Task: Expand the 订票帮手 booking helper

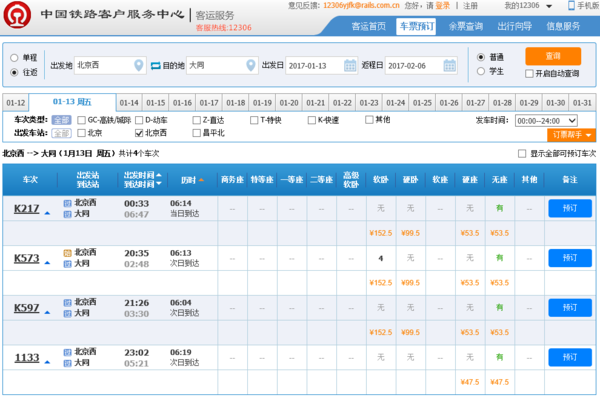Action: 571,135
